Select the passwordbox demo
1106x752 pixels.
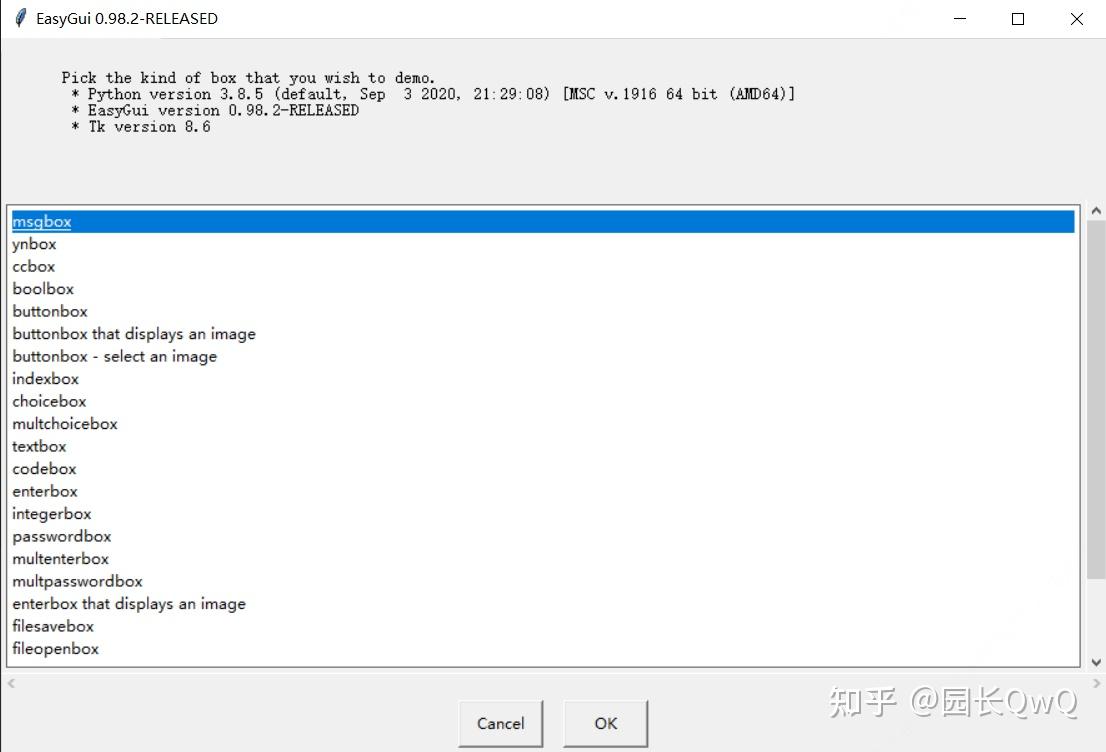tap(61, 536)
